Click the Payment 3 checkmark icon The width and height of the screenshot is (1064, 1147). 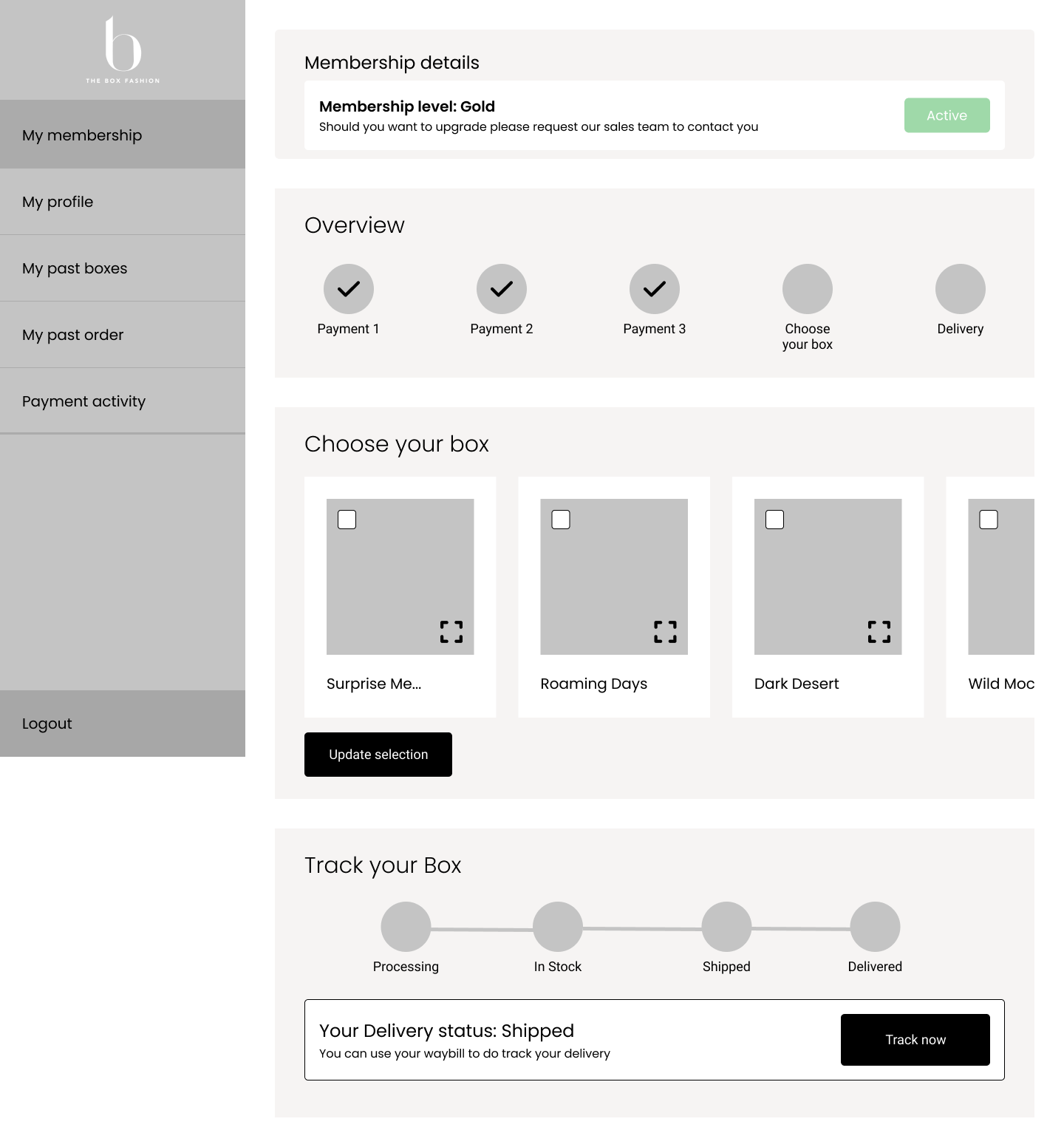point(654,288)
